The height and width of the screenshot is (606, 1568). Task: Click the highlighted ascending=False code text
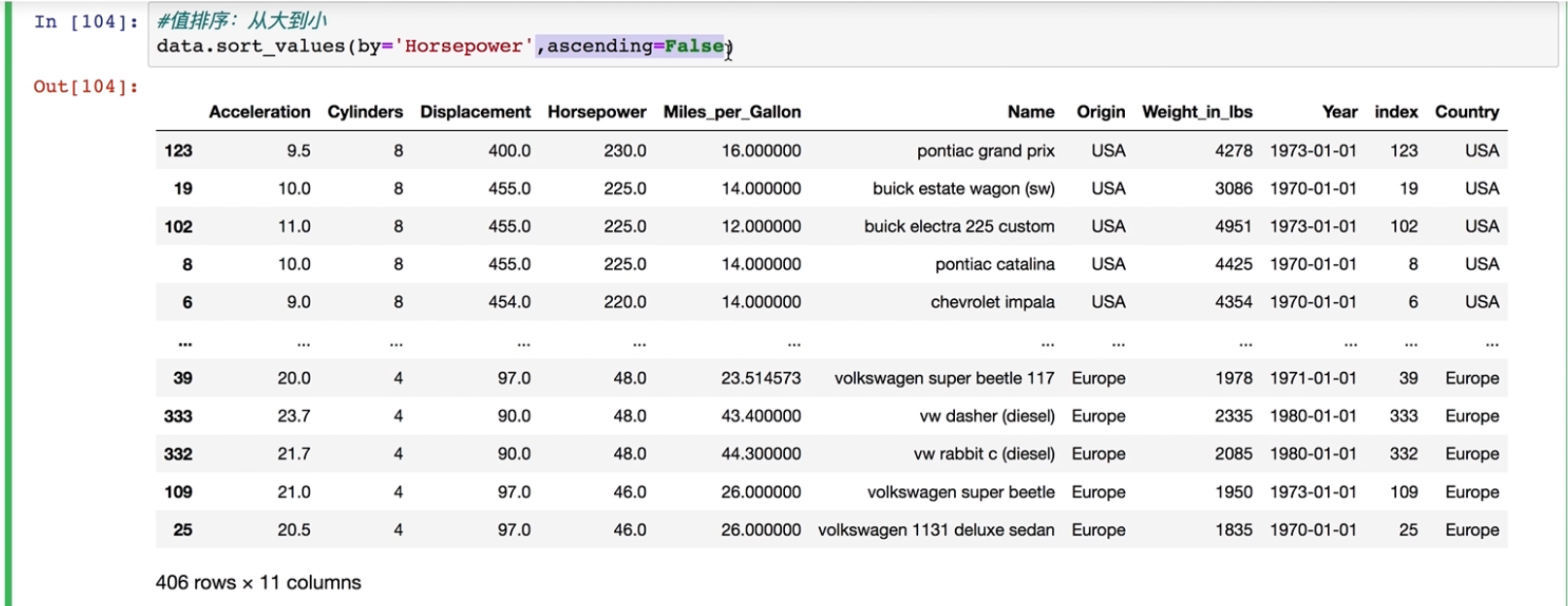click(635, 47)
